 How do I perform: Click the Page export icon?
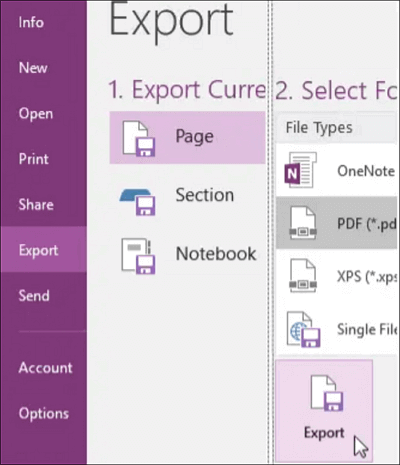click(139, 139)
